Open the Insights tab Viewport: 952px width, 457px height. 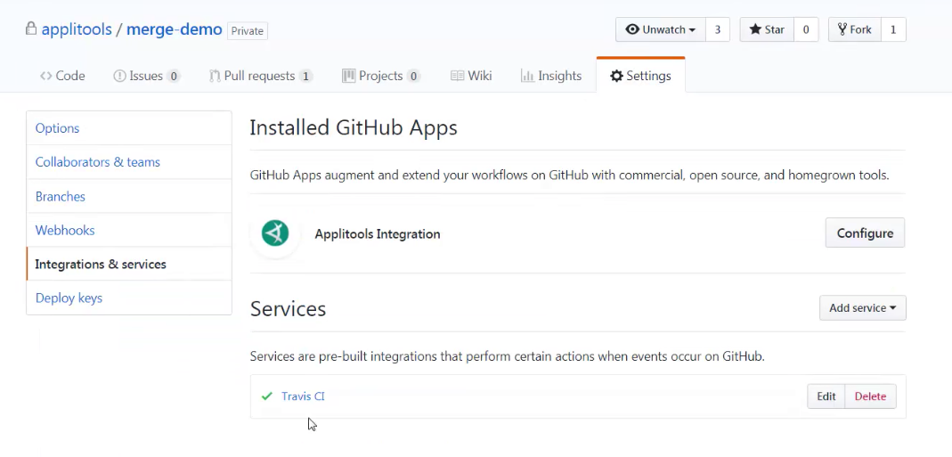(x=551, y=76)
